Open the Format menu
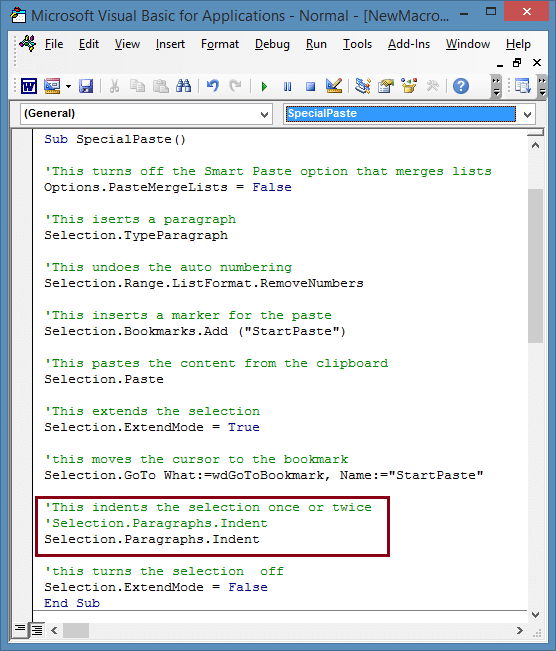 pos(220,44)
